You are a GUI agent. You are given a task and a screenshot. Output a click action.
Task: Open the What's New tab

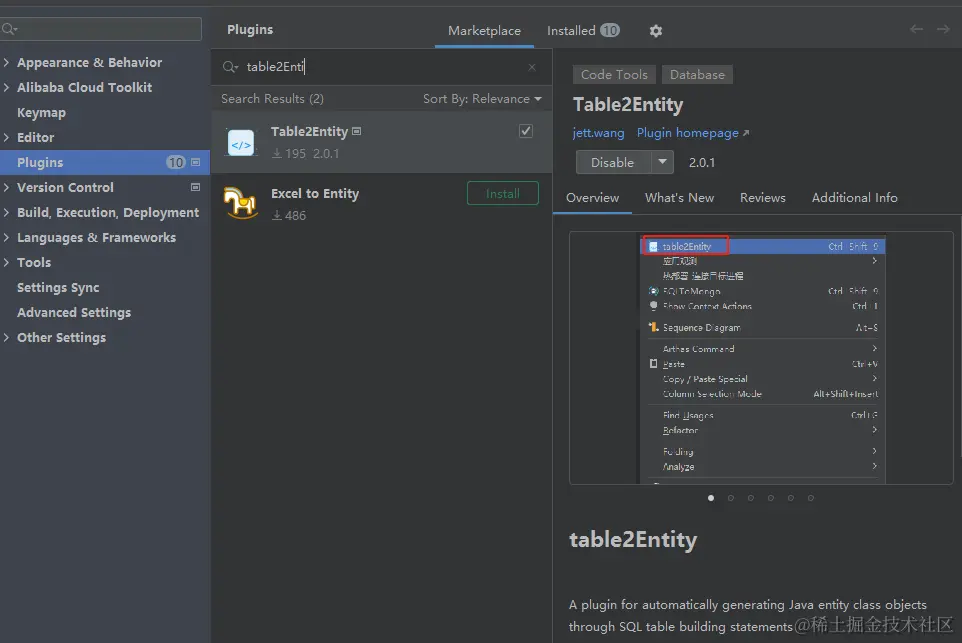679,198
